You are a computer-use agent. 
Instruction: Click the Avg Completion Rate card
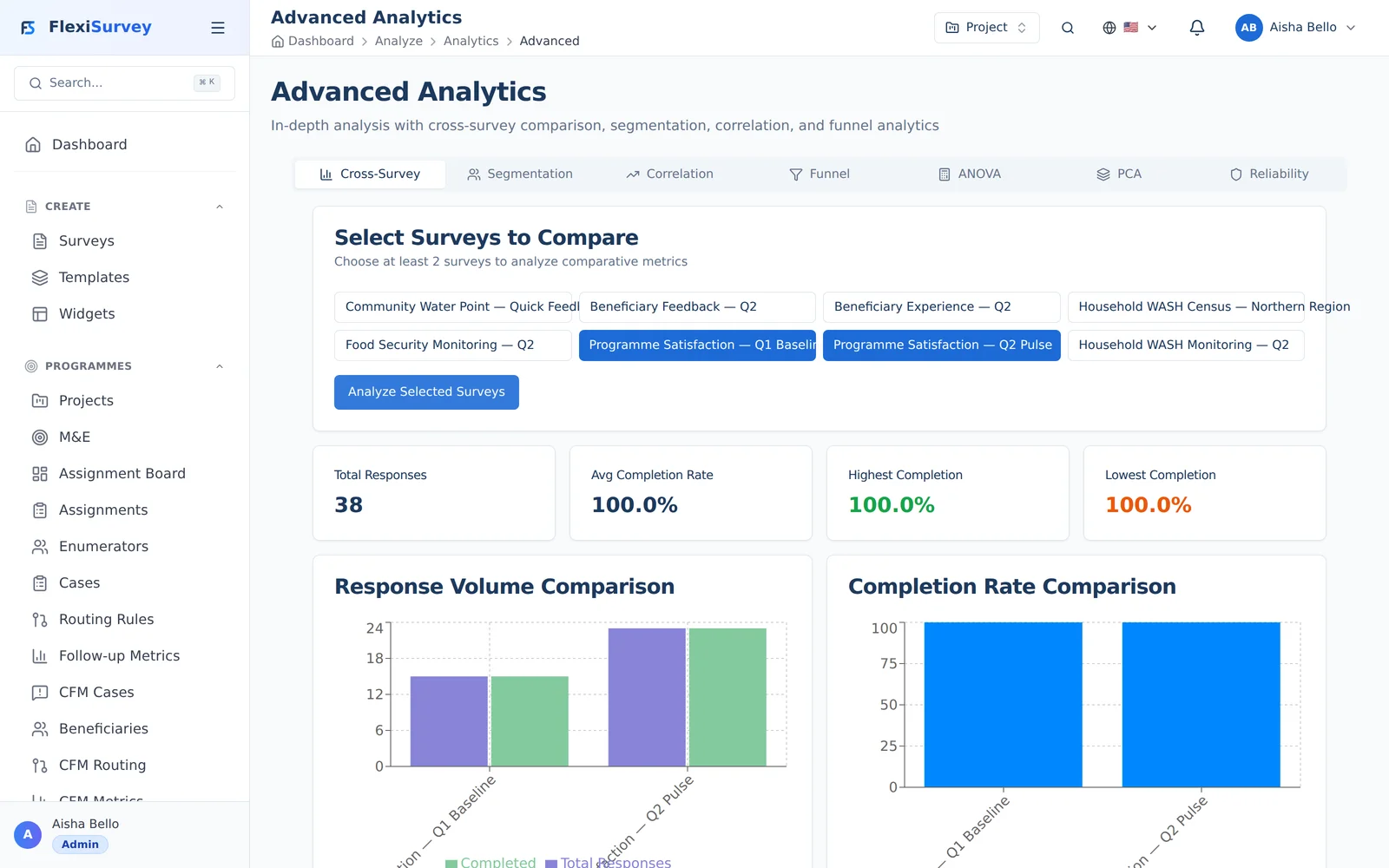(x=691, y=493)
